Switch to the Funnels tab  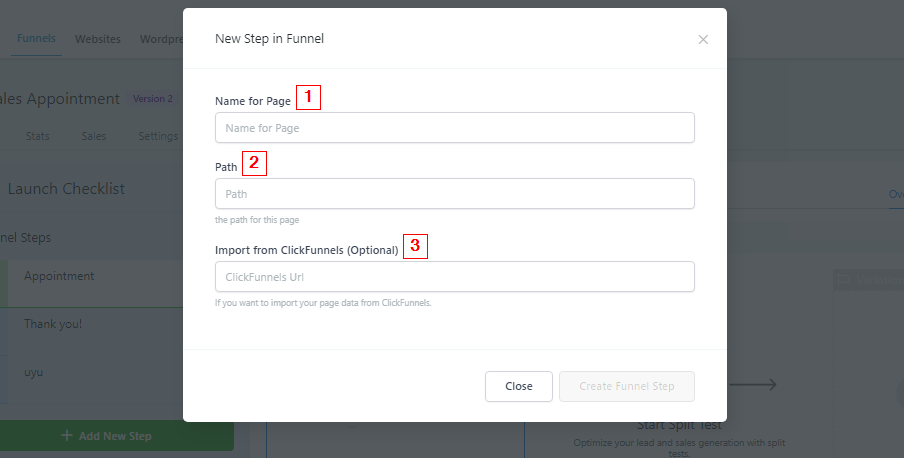[x=36, y=39]
